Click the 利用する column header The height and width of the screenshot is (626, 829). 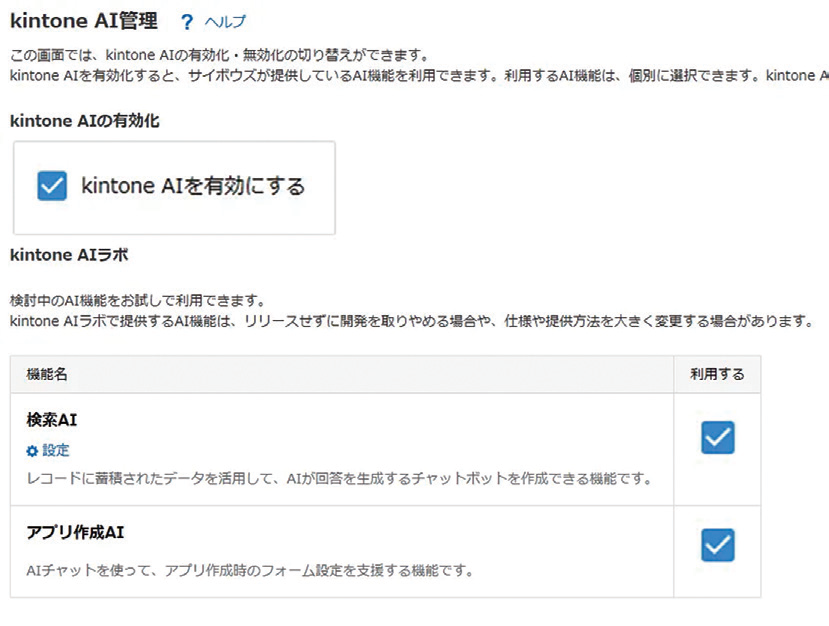pyautogui.click(x=717, y=374)
